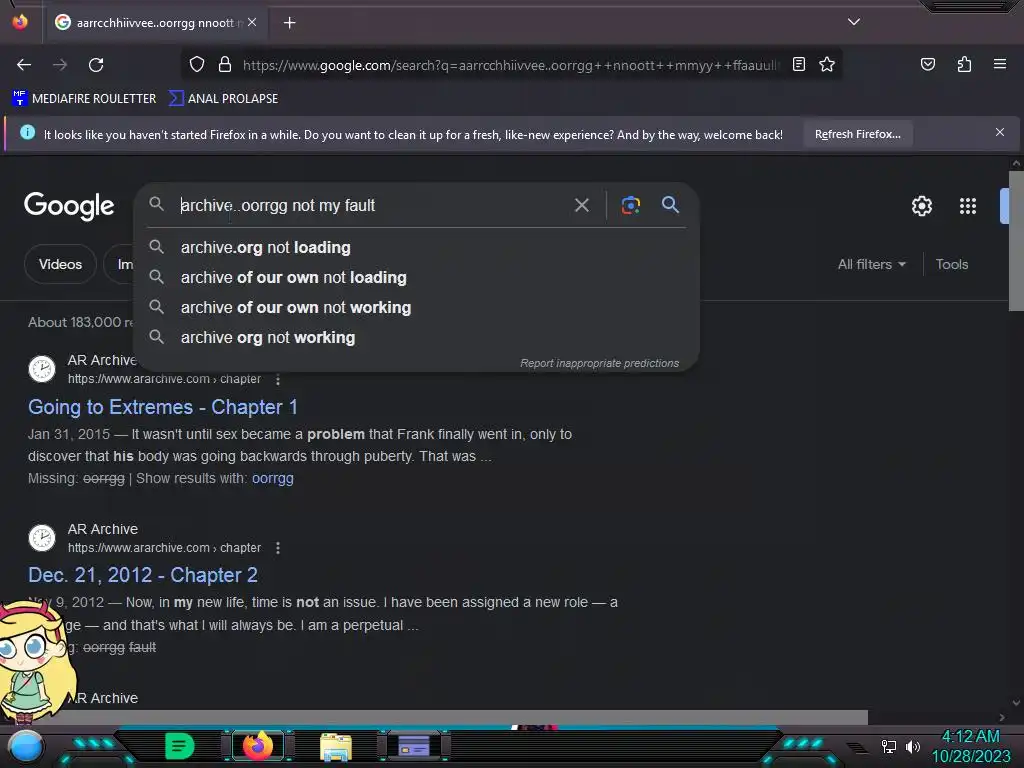The width and height of the screenshot is (1024, 768).
Task: Open the tracking protection shield
Action: [x=197, y=64]
